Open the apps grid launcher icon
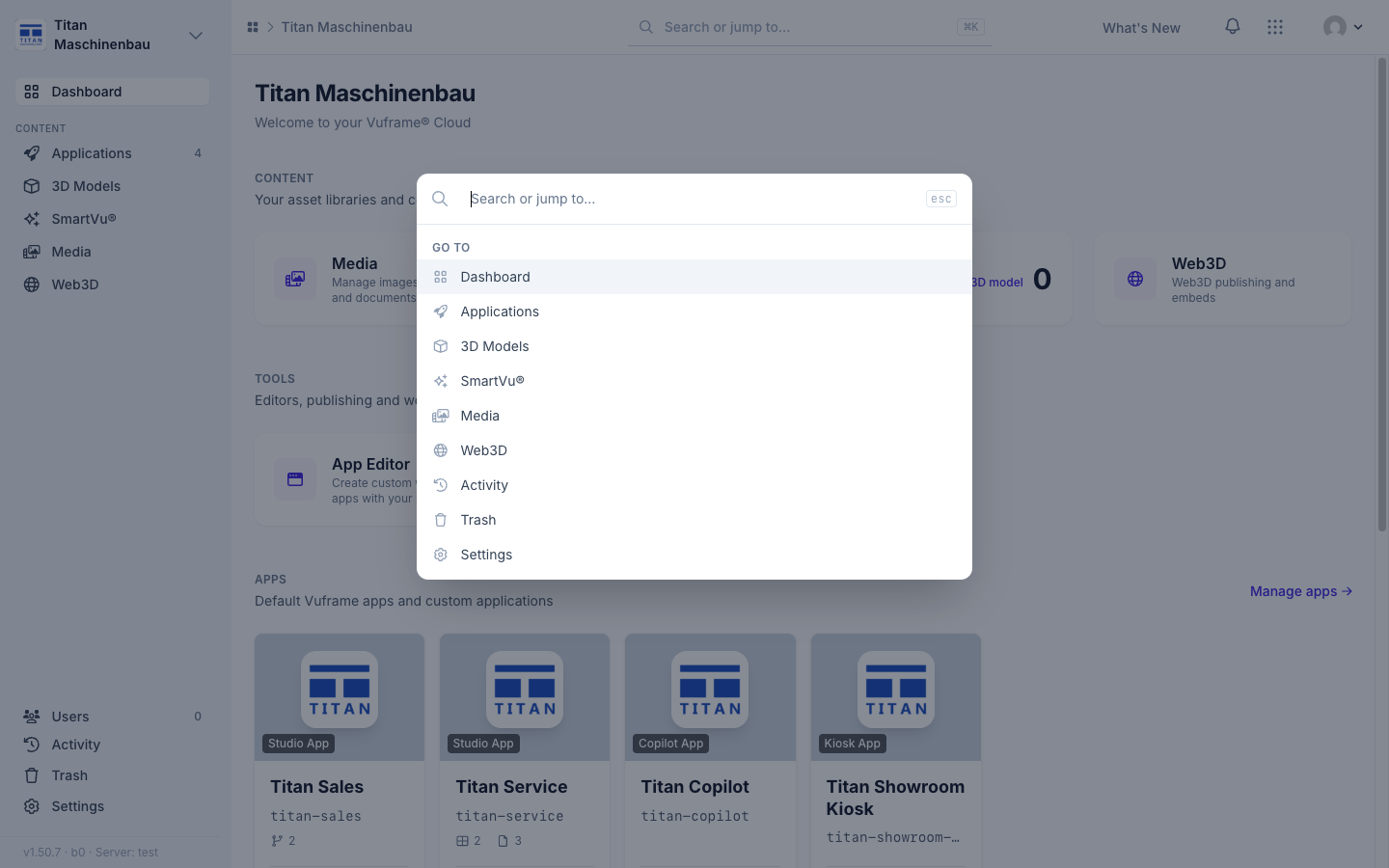This screenshot has width=1389, height=868. (1275, 27)
